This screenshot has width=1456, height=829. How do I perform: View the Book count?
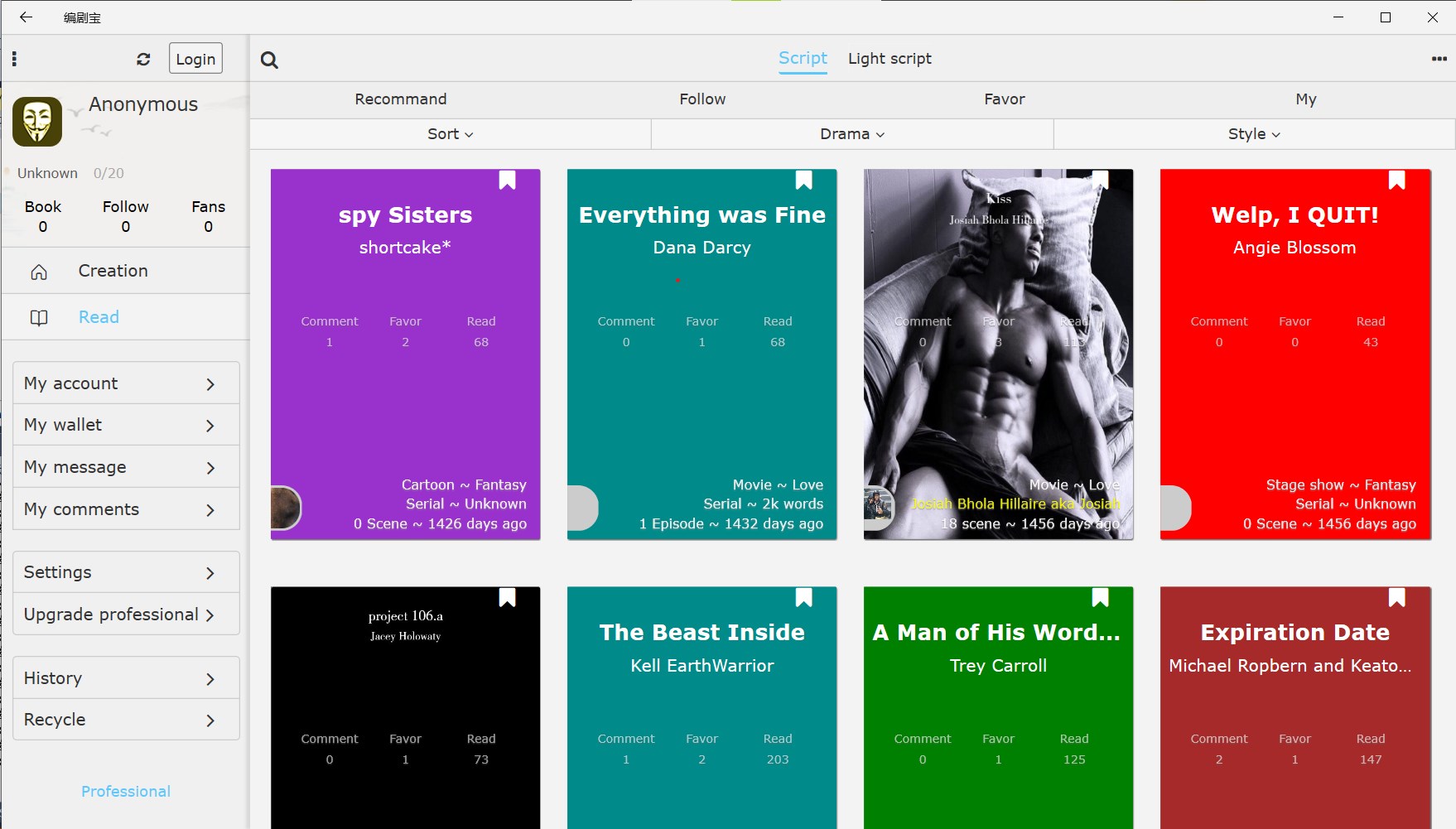[x=43, y=216]
